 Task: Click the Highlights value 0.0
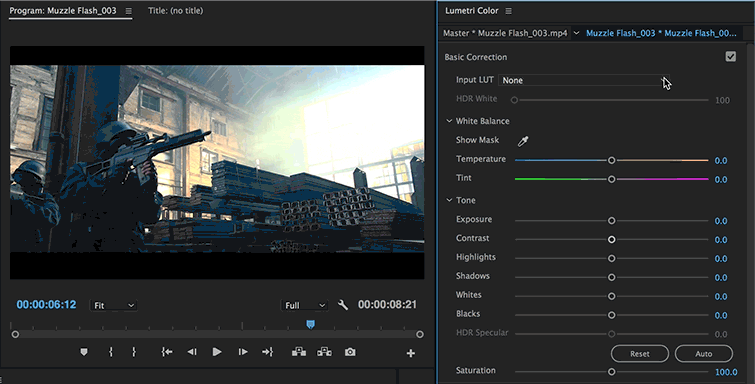tap(721, 259)
